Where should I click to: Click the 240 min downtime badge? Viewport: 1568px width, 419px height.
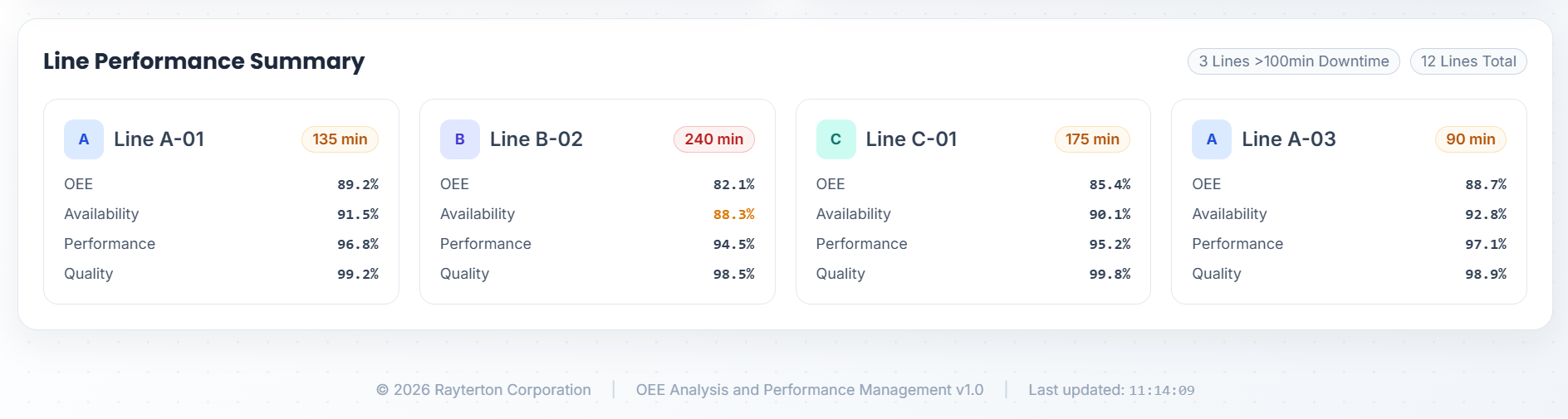pos(713,139)
